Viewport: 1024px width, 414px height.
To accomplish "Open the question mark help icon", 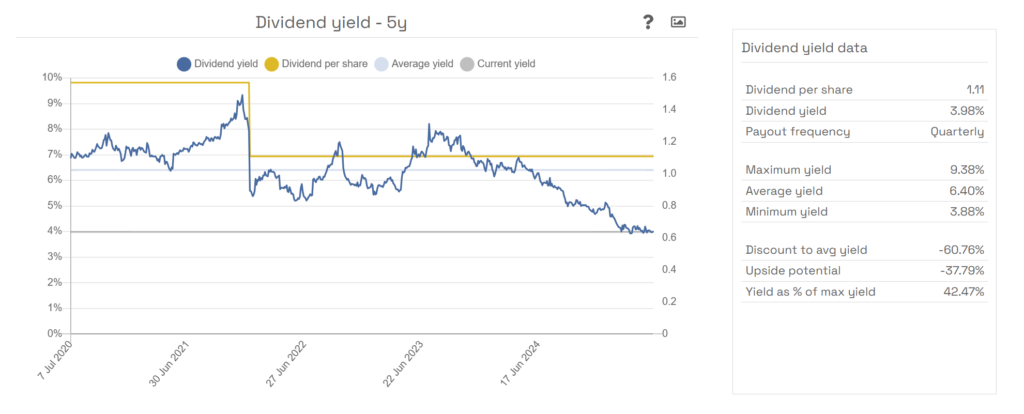I will pos(647,22).
